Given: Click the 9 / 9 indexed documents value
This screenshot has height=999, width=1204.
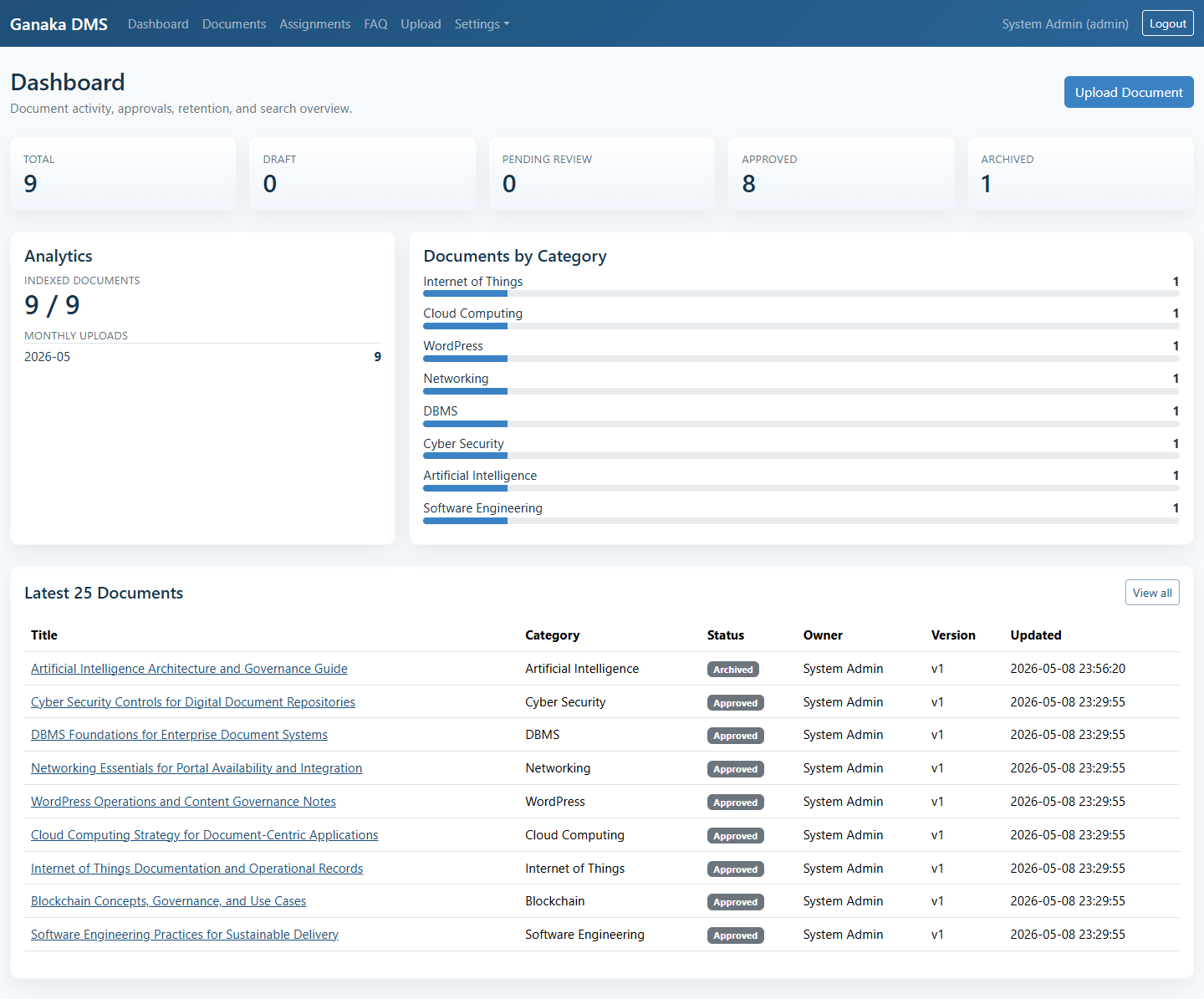Looking at the screenshot, I should [x=52, y=305].
